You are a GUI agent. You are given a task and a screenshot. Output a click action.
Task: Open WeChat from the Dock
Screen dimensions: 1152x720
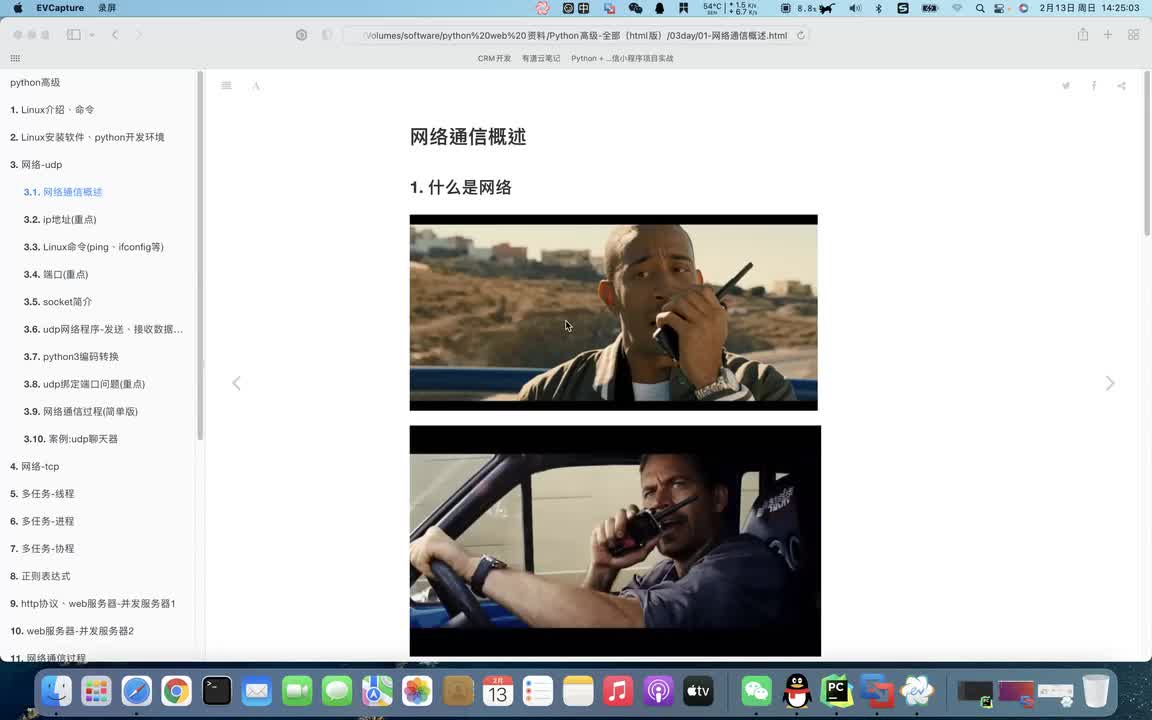[757, 691]
